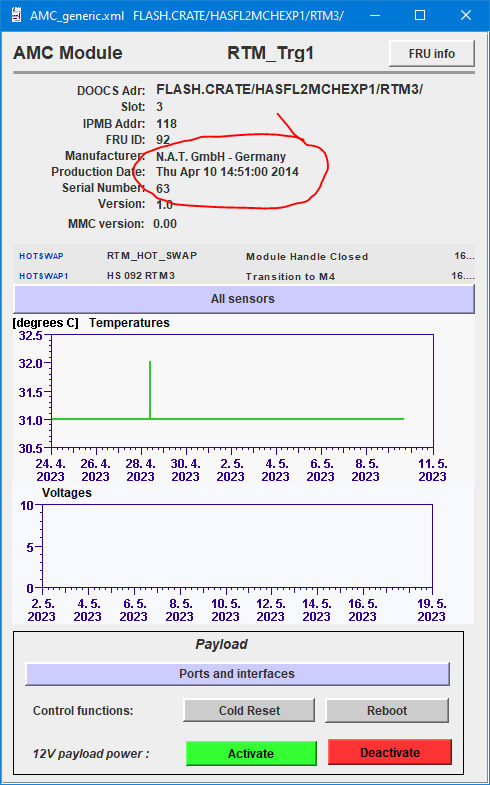
Task: Click the window title bar app icon
Action: (x=16, y=15)
